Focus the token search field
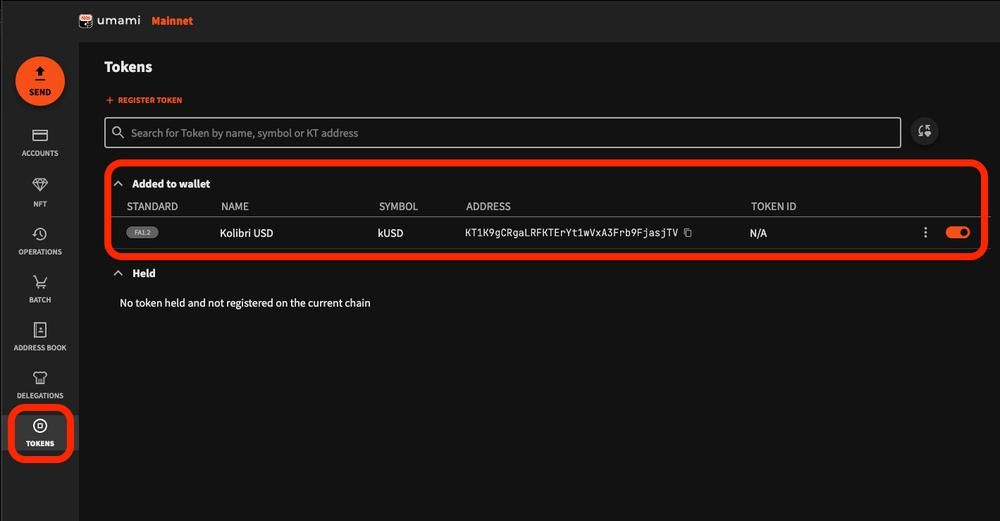Screen dimensions: 1000x521 point(503,133)
